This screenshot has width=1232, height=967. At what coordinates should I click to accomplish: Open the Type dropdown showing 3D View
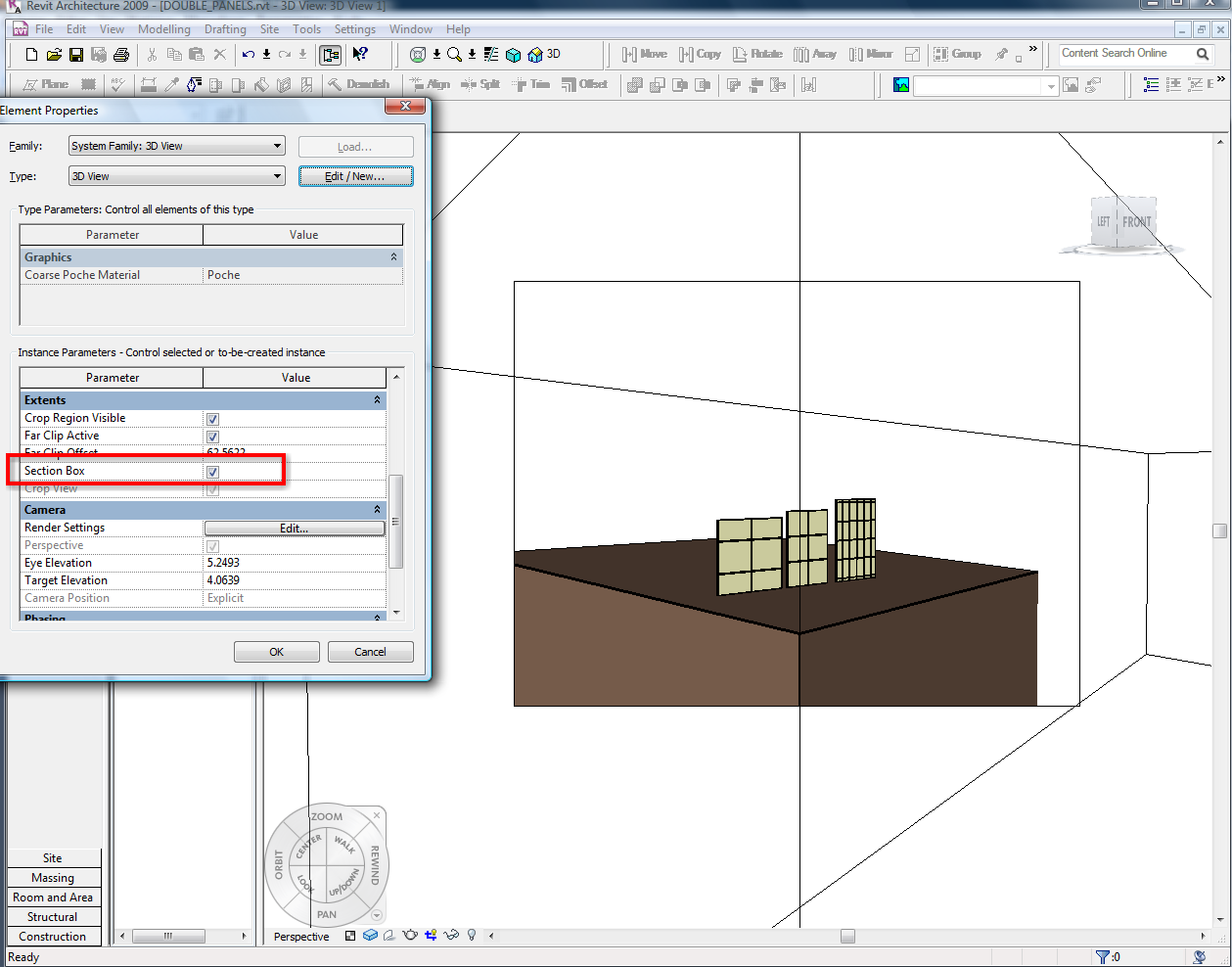(277, 176)
